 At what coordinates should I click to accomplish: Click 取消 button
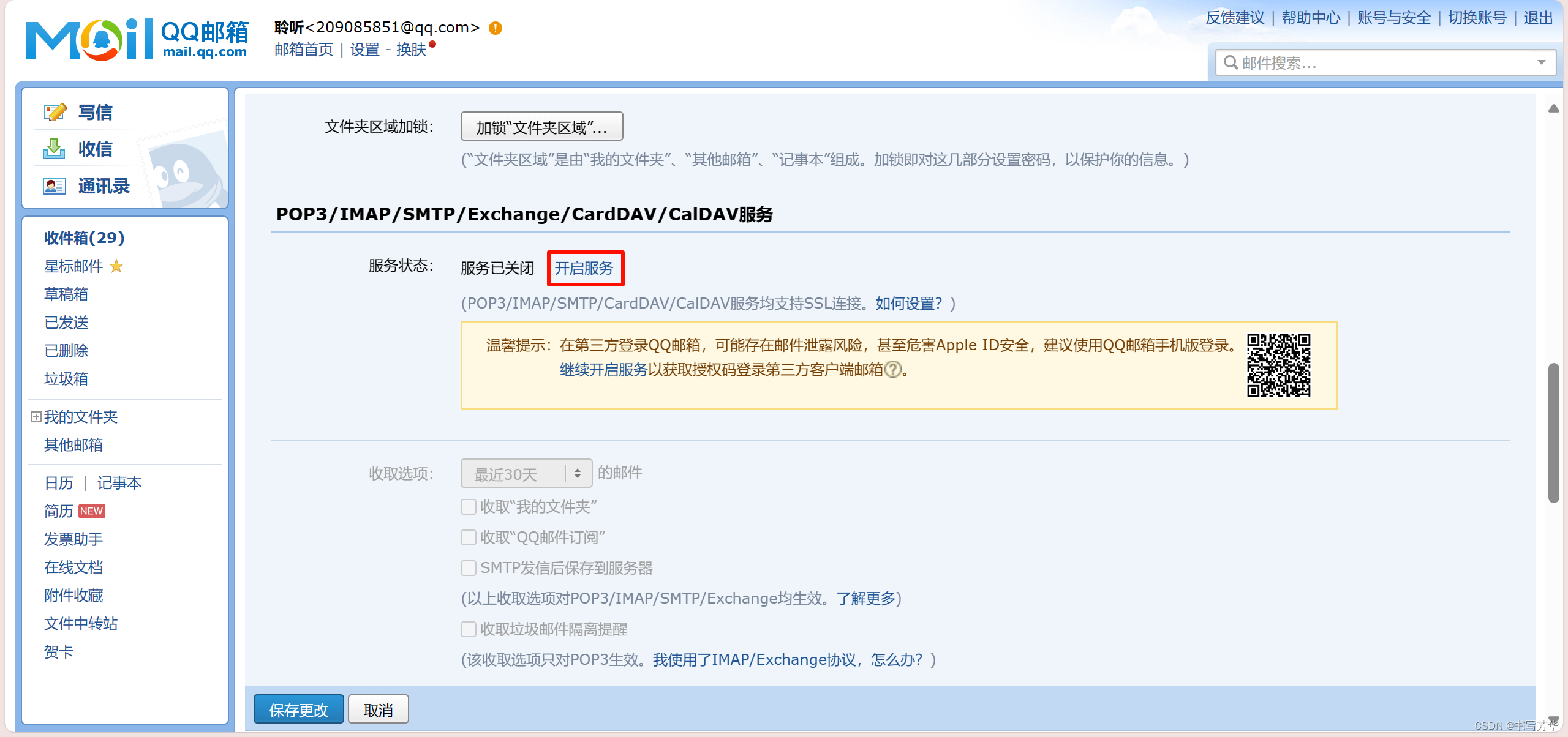[379, 709]
